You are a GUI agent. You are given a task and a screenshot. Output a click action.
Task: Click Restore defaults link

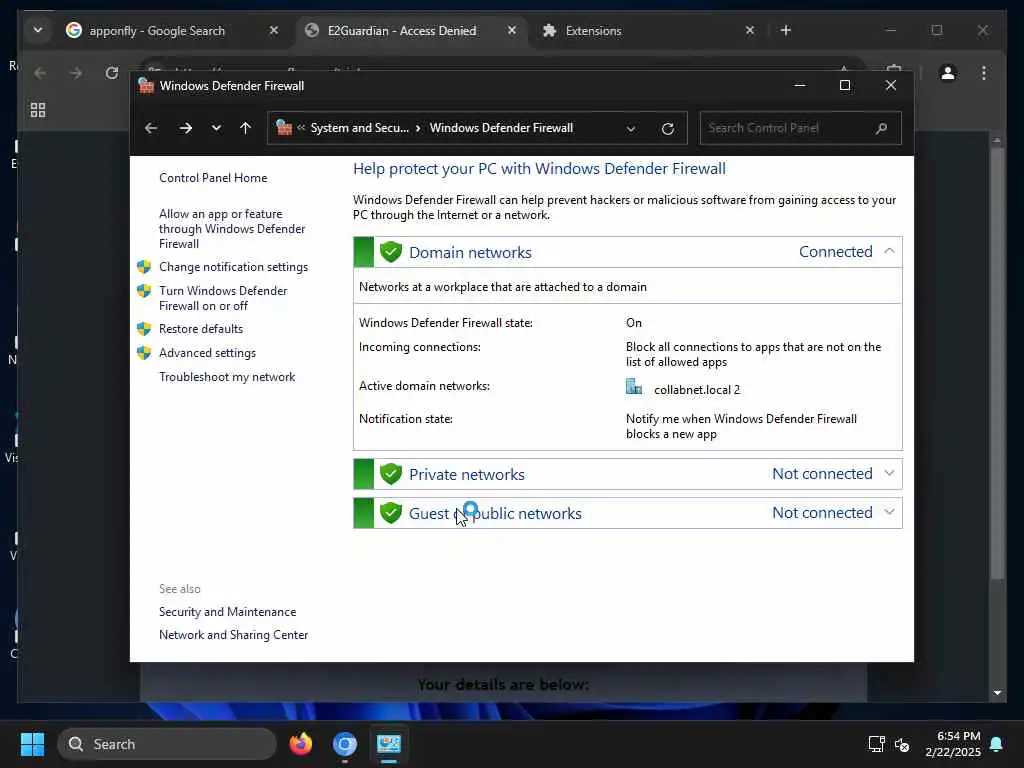pos(200,328)
